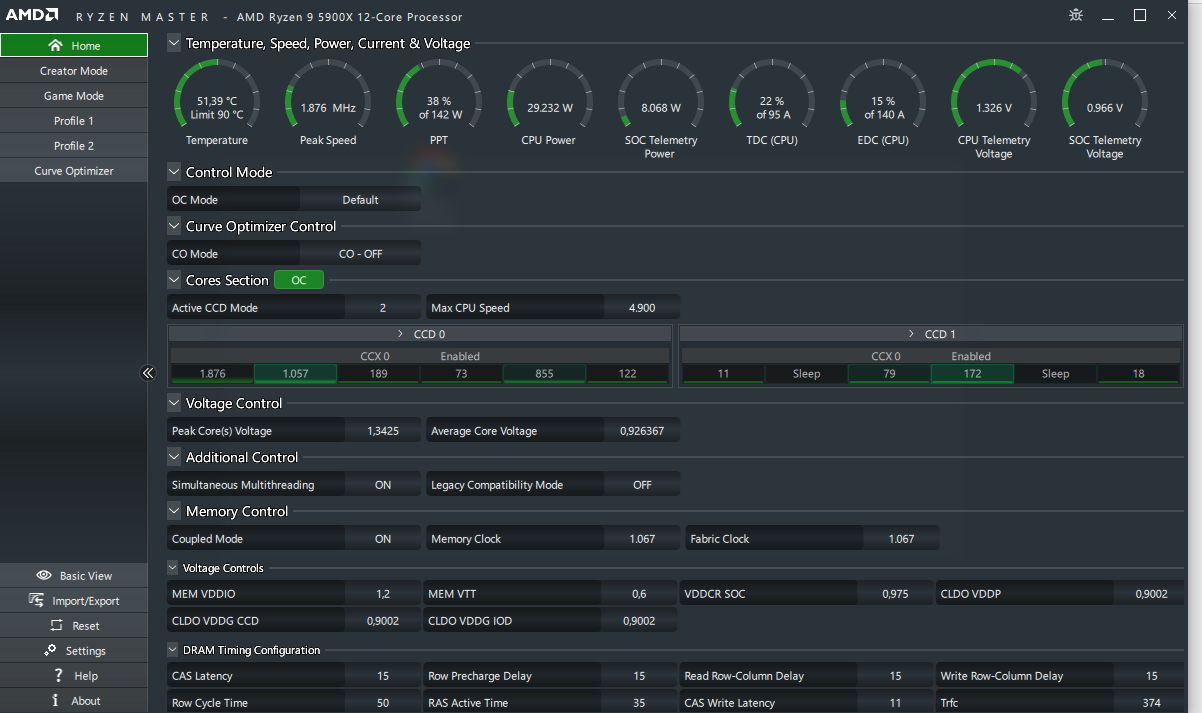Click the green OC button in Cores Section

pyautogui.click(x=299, y=280)
